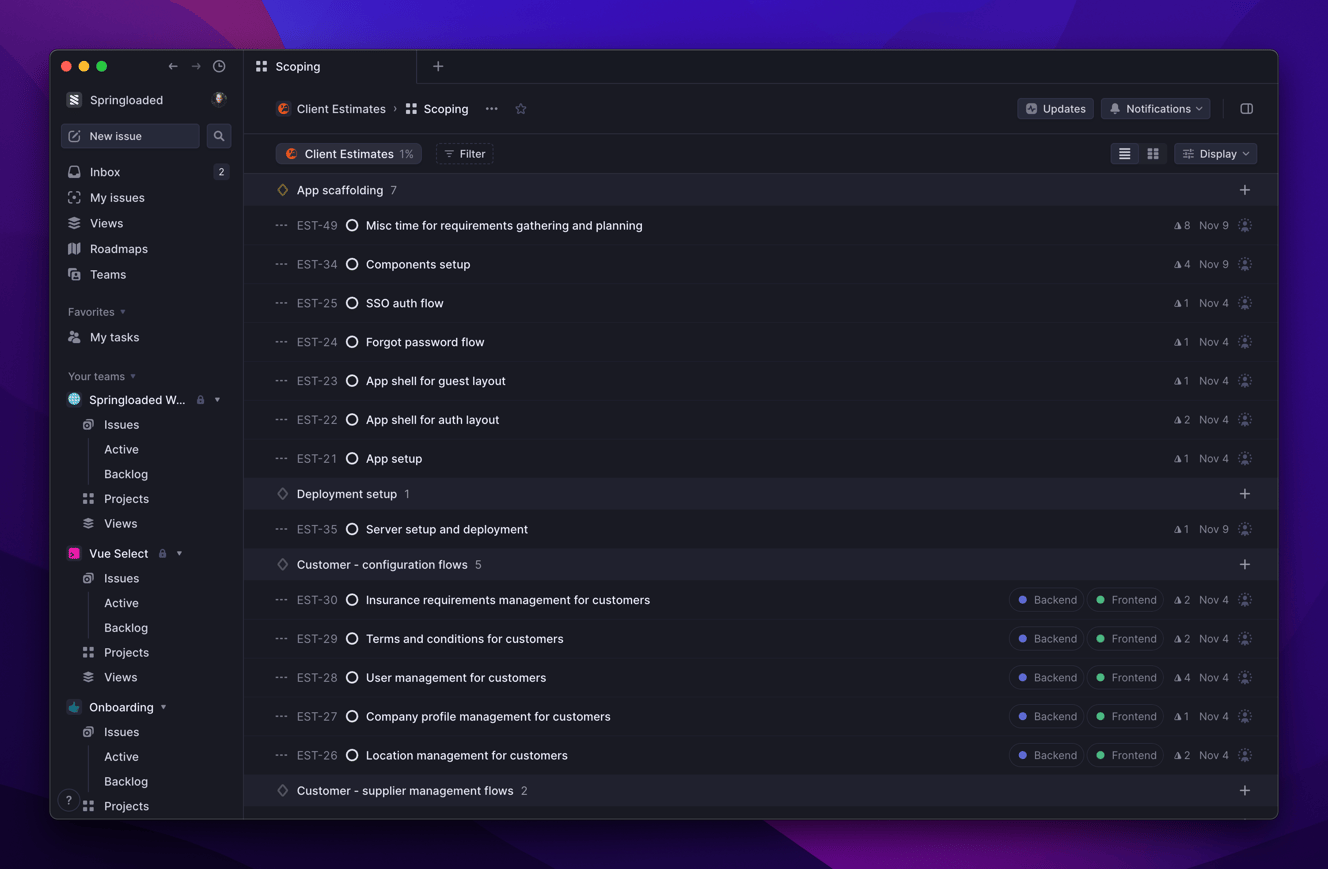
Task: Open the view history clock icon
Action: pyautogui.click(x=219, y=67)
